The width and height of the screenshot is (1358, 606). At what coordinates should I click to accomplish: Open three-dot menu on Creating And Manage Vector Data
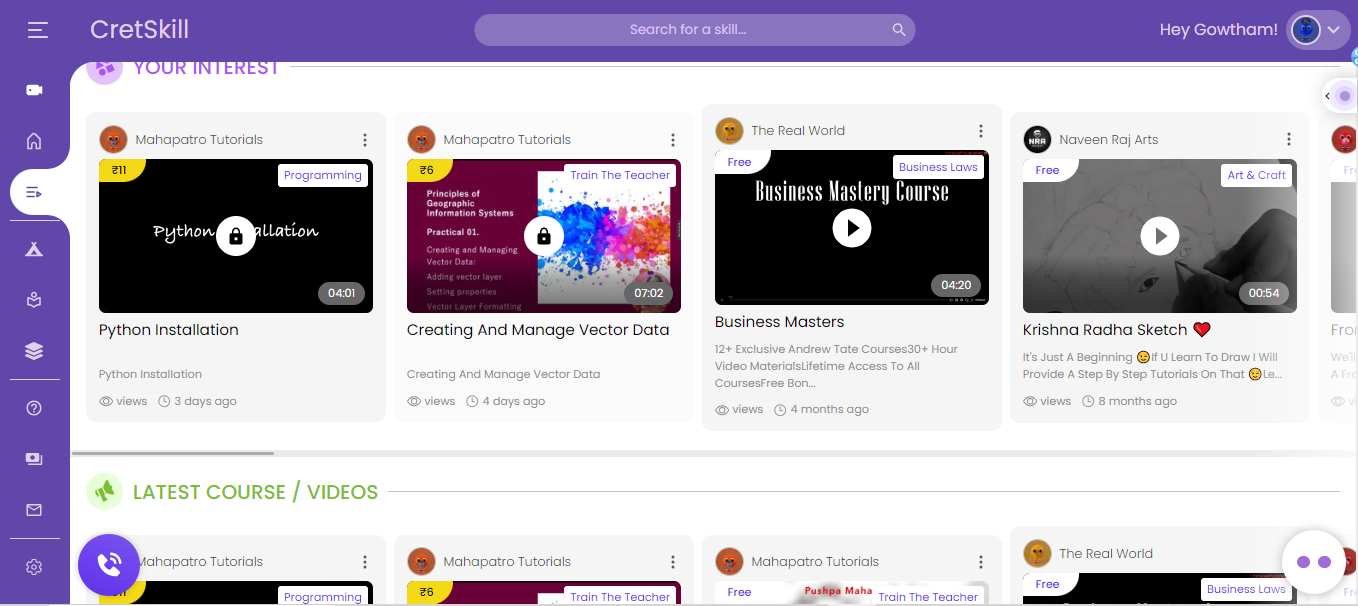673,140
